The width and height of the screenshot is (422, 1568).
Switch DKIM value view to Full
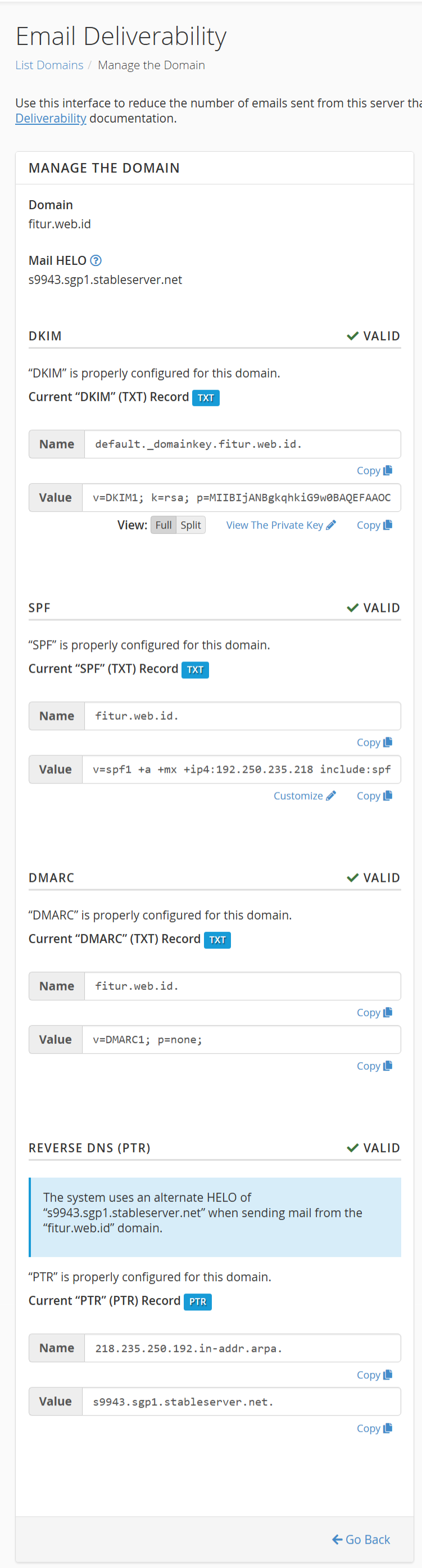pyautogui.click(x=164, y=525)
